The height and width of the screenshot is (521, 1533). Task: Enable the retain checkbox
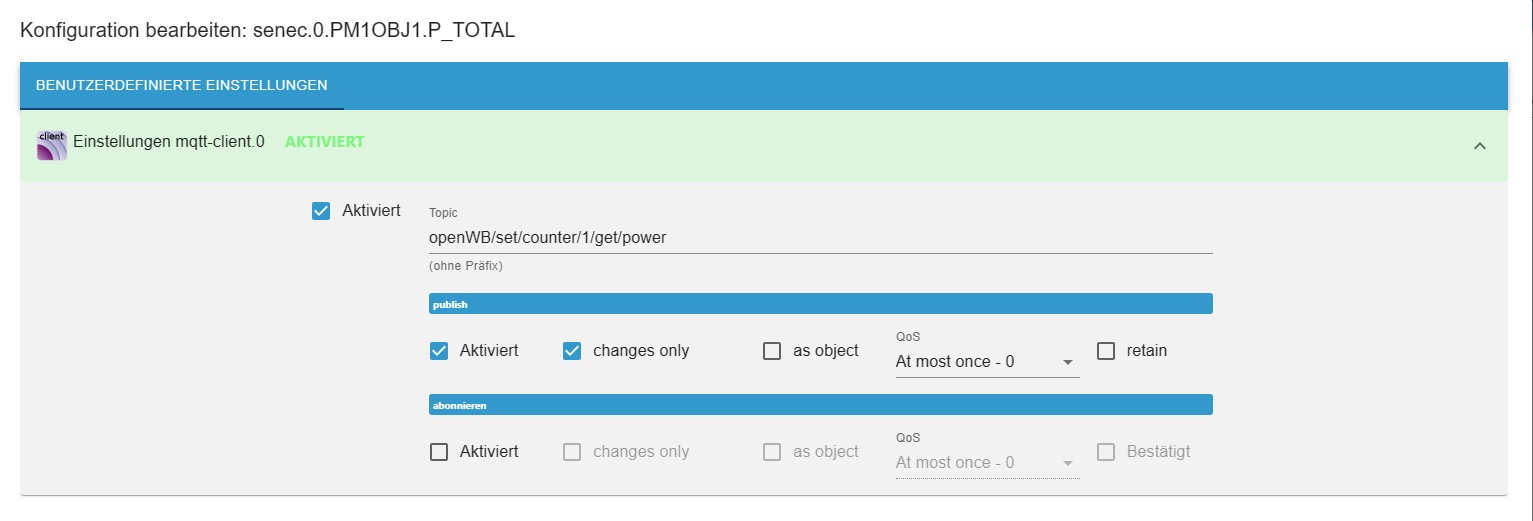click(x=1106, y=351)
